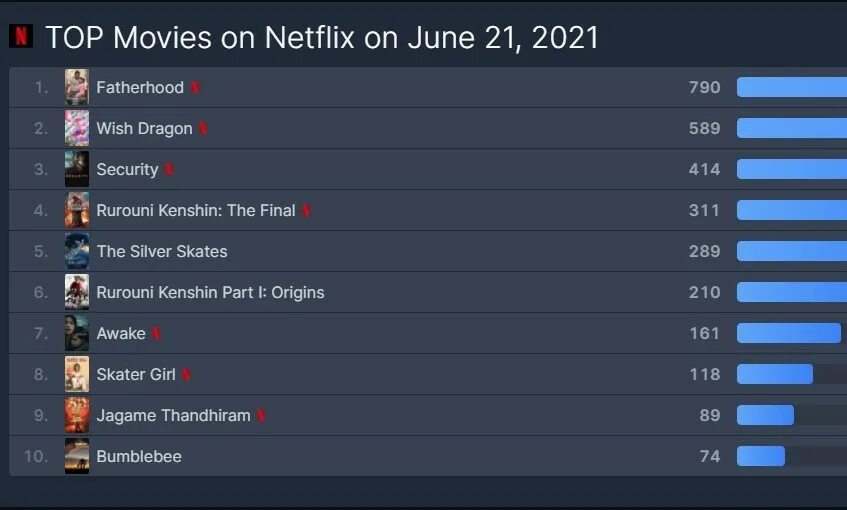Click the Jagame Thandhiram points bar
The width and height of the screenshot is (847, 510).
(x=765, y=415)
